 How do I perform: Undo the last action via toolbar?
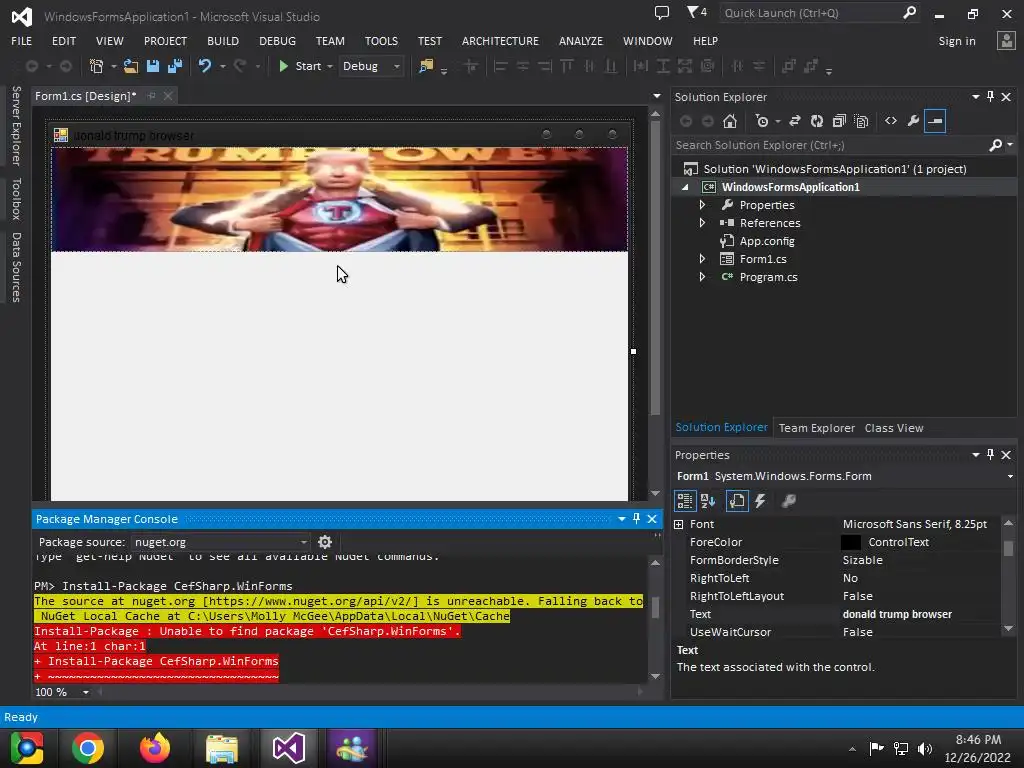[x=205, y=66]
